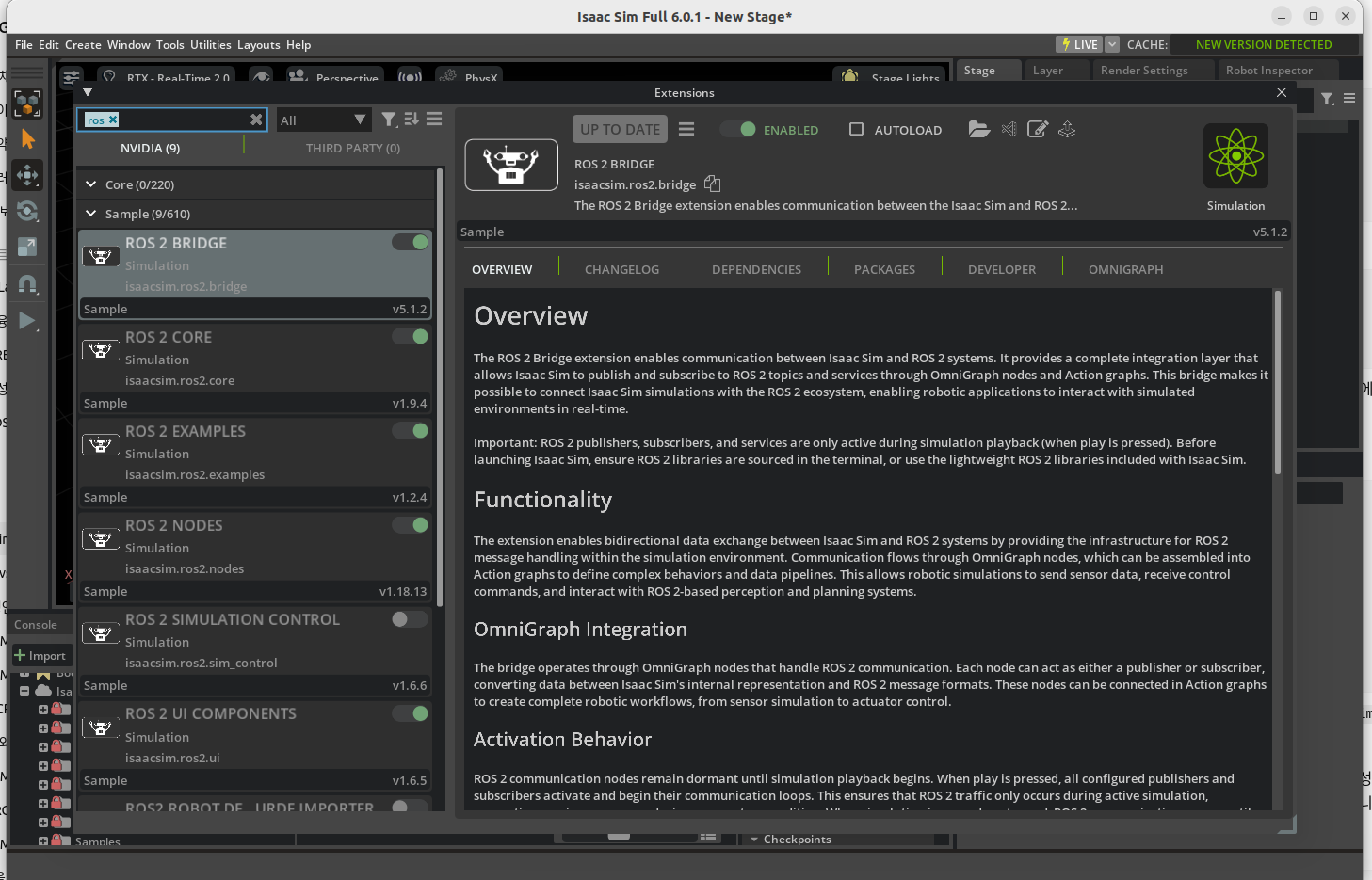Image resolution: width=1372 pixels, height=880 pixels.
Task: Open the viewport settings sliders icon
Action: point(72,77)
